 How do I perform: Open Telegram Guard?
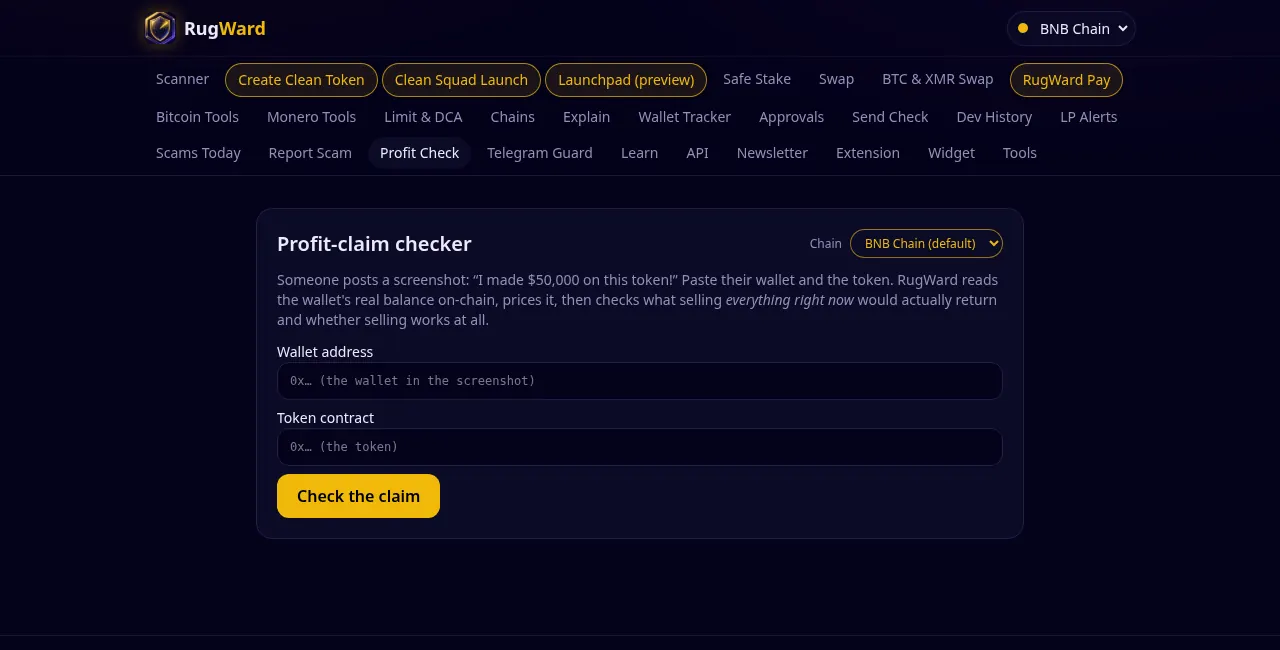click(x=540, y=153)
